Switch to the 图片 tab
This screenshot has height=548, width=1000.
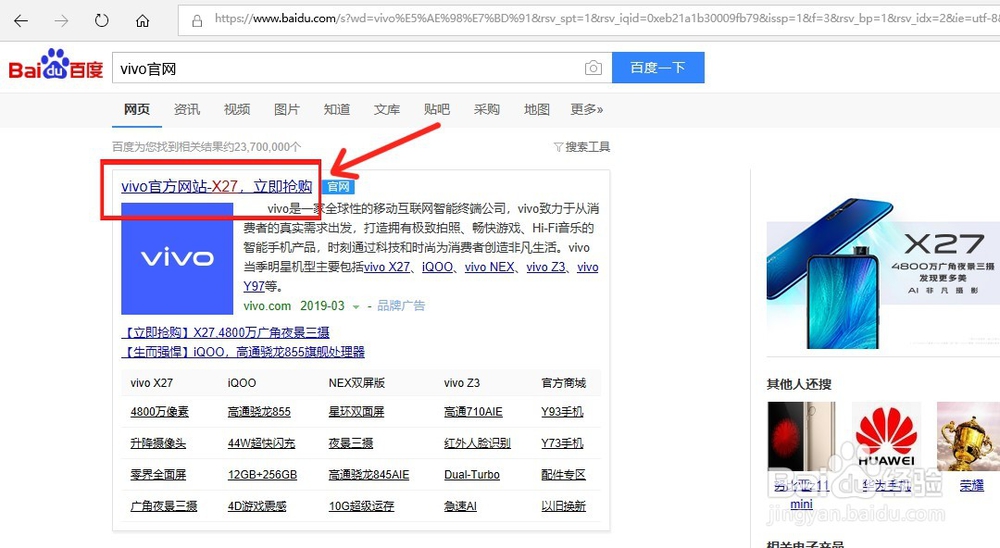(x=286, y=110)
